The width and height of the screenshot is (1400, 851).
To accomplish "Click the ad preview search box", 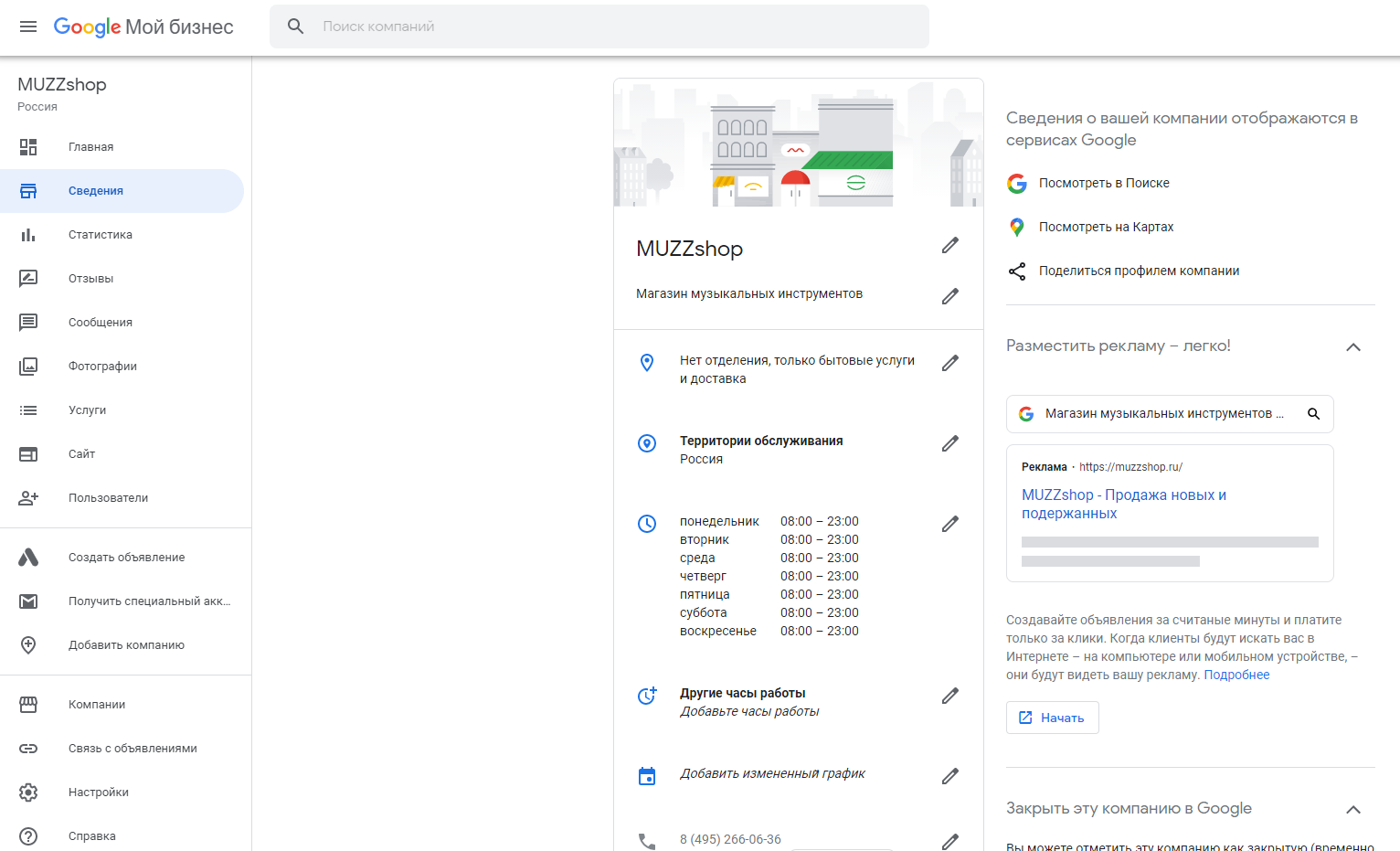I will click(x=1170, y=414).
